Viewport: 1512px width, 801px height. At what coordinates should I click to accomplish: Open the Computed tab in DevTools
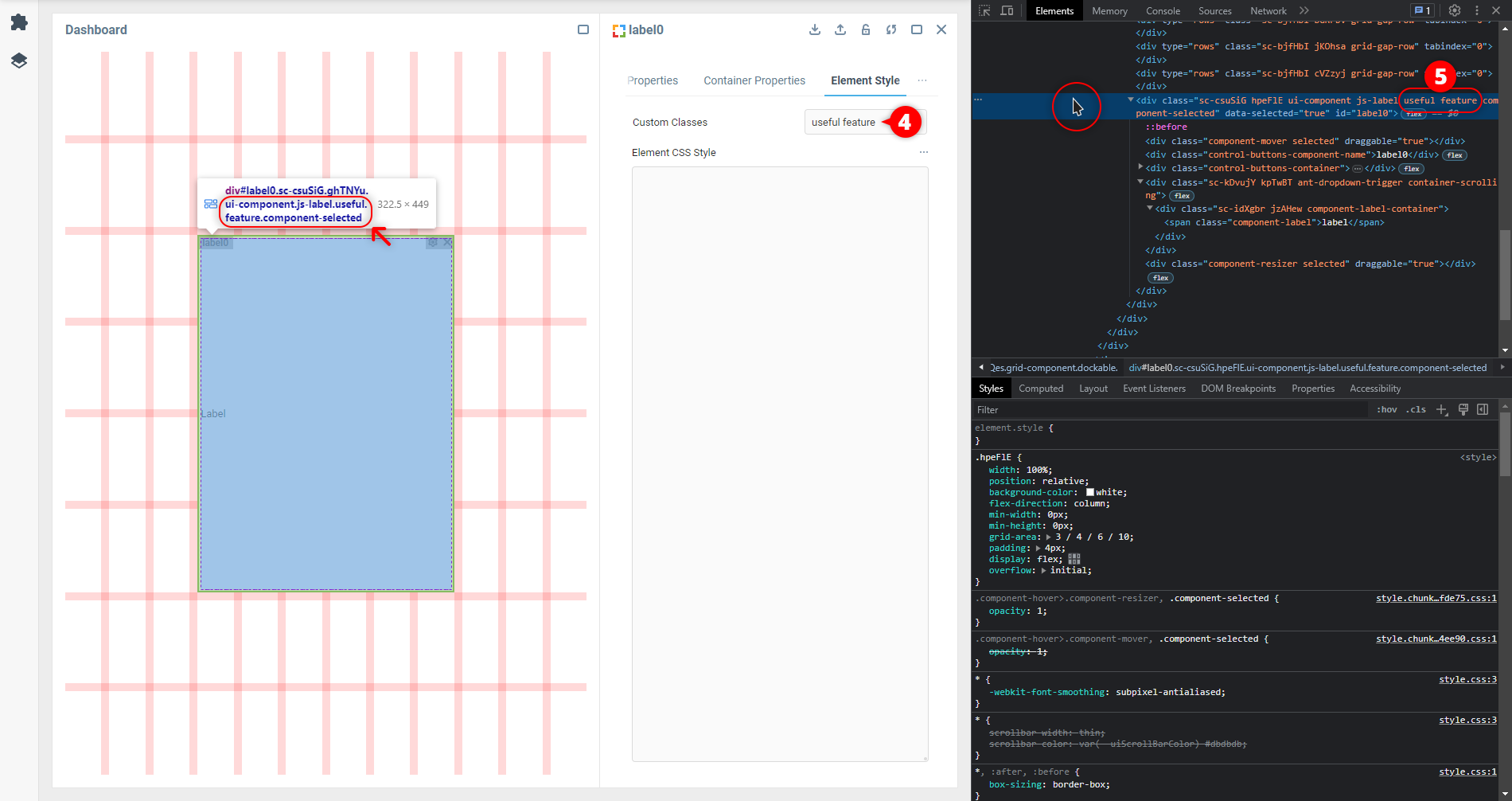point(1041,389)
